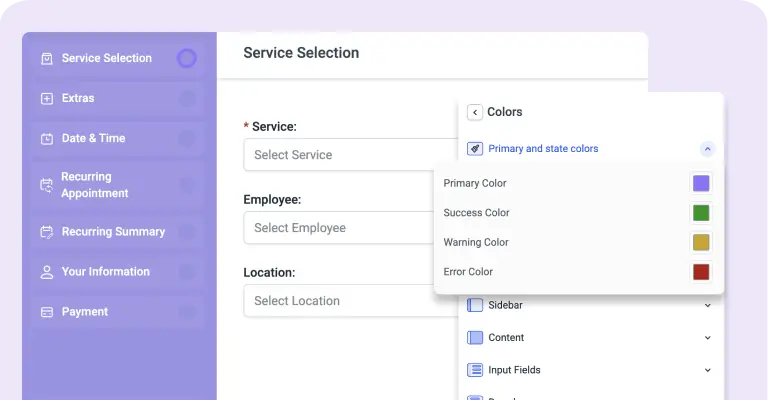Click the Extras plus icon in sidebar
This screenshot has width=768, height=400.
click(x=47, y=99)
